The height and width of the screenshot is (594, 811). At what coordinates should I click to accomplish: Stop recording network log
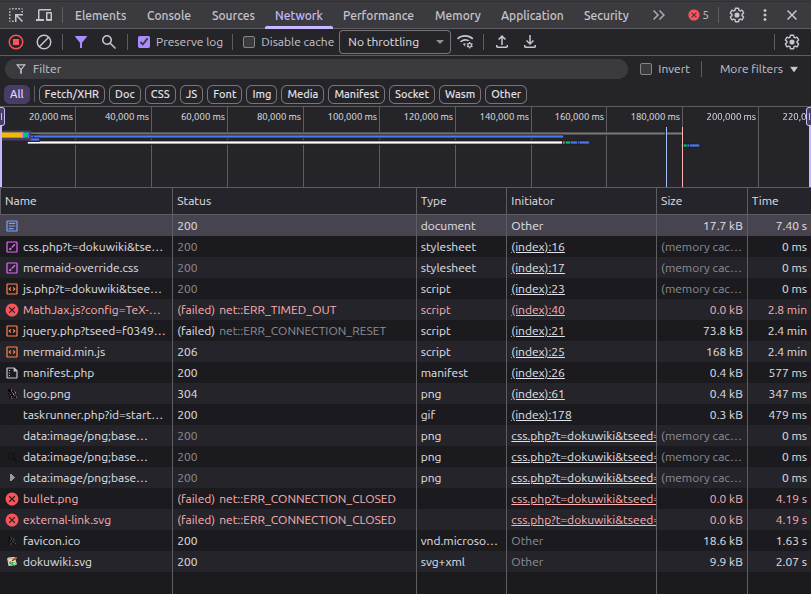click(16, 42)
